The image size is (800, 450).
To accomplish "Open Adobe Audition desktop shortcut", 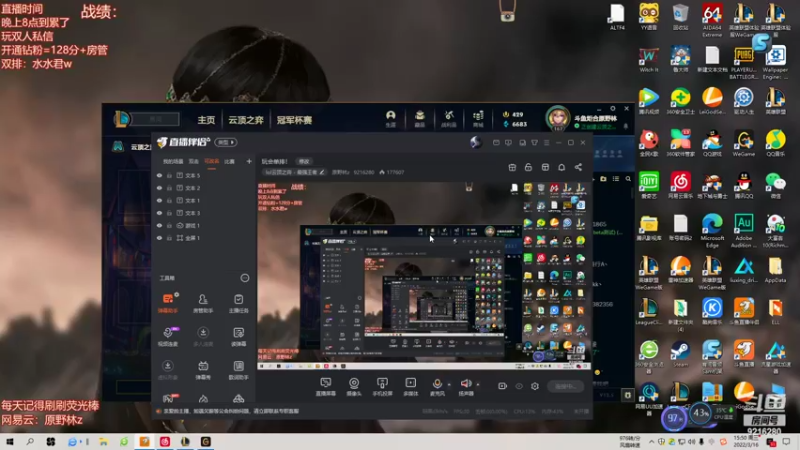I will tap(744, 231).
